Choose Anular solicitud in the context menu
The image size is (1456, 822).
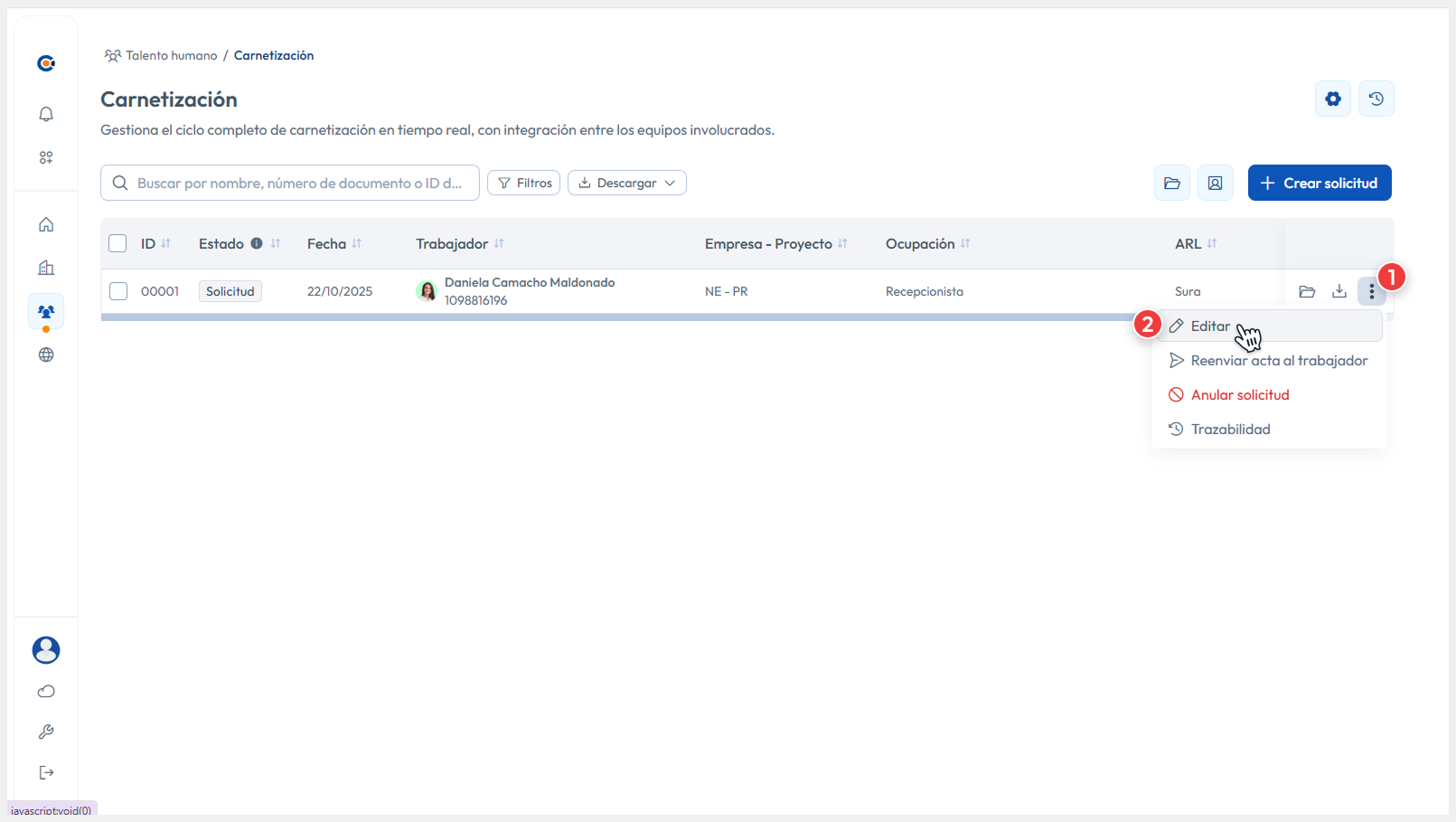click(x=1239, y=394)
